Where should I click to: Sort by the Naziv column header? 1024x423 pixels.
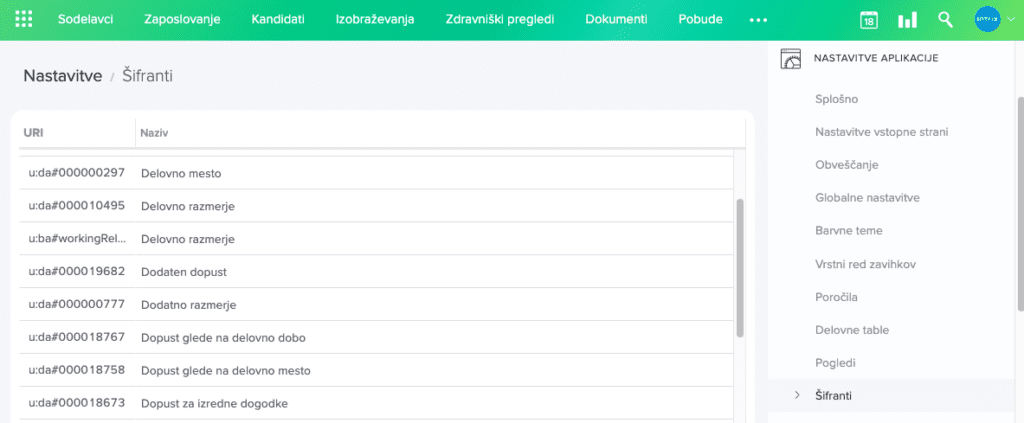[x=153, y=132]
